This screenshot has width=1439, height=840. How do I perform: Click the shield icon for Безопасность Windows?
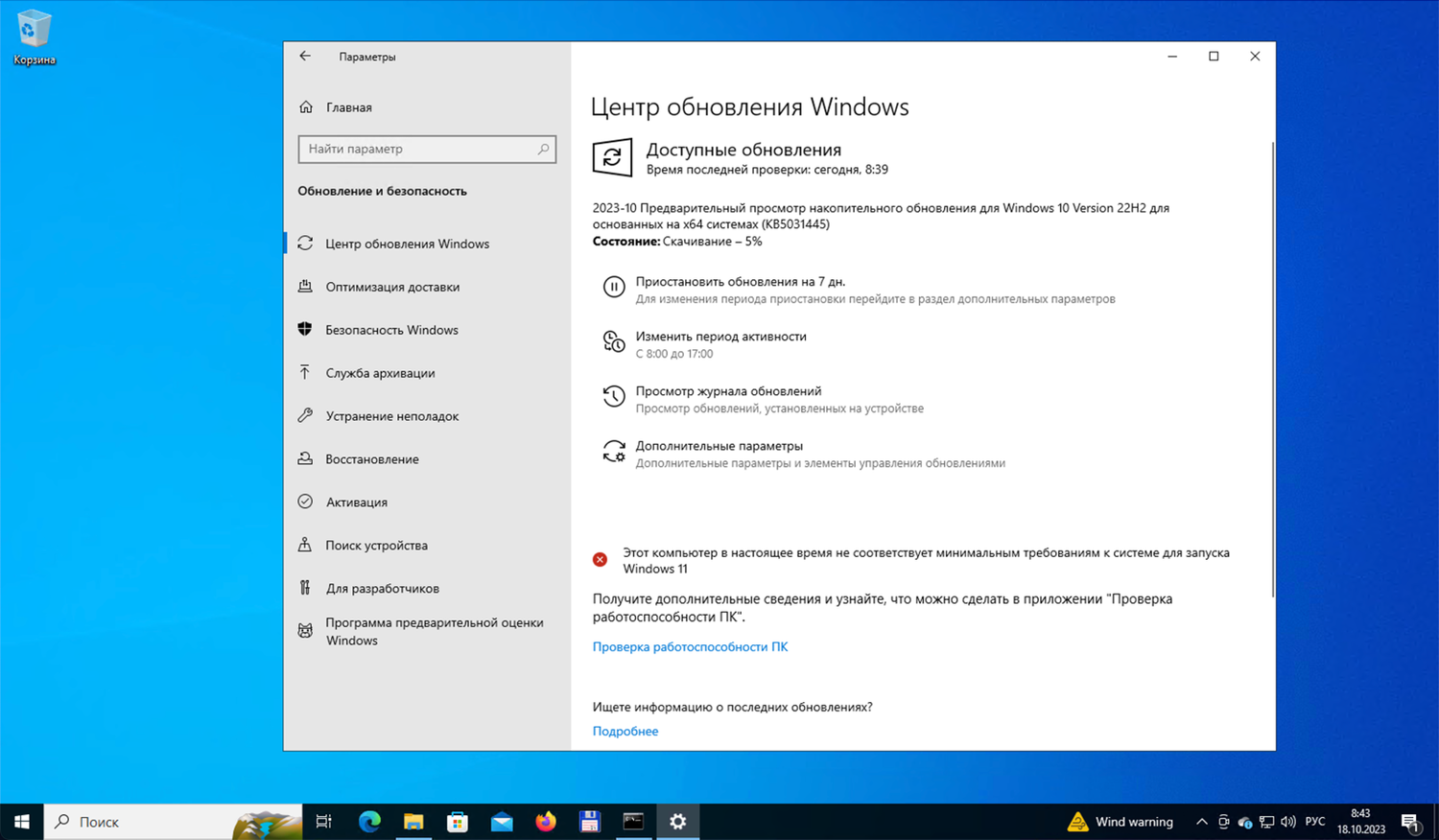tap(305, 329)
